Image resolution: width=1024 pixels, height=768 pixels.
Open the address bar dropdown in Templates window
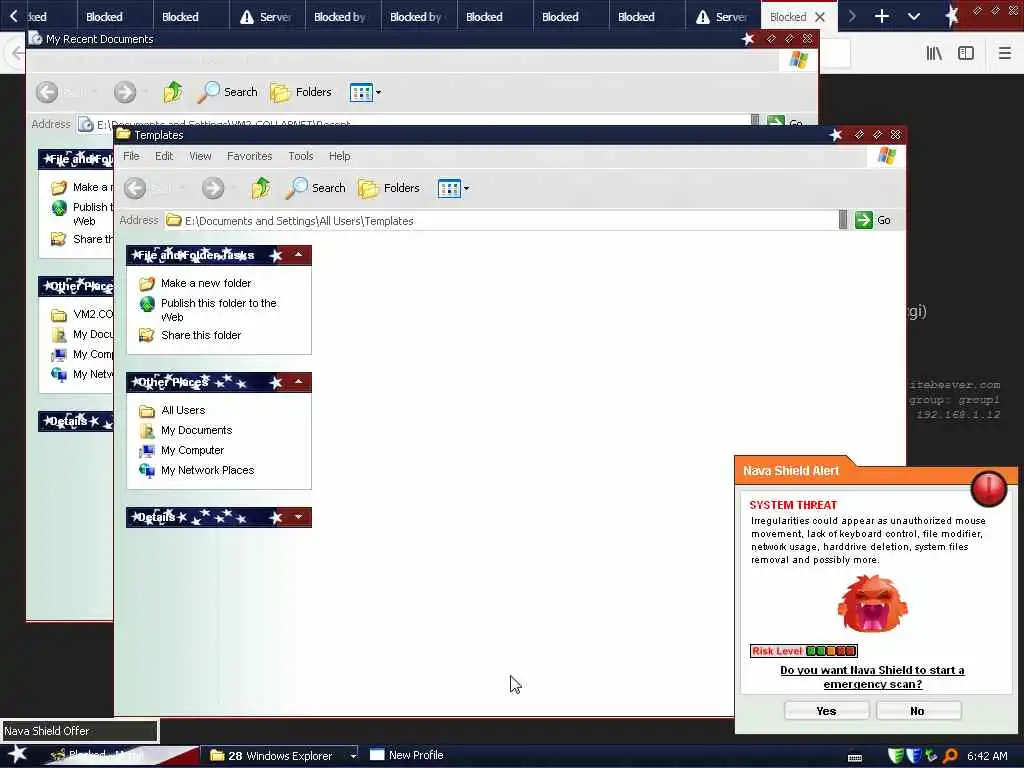click(x=843, y=220)
